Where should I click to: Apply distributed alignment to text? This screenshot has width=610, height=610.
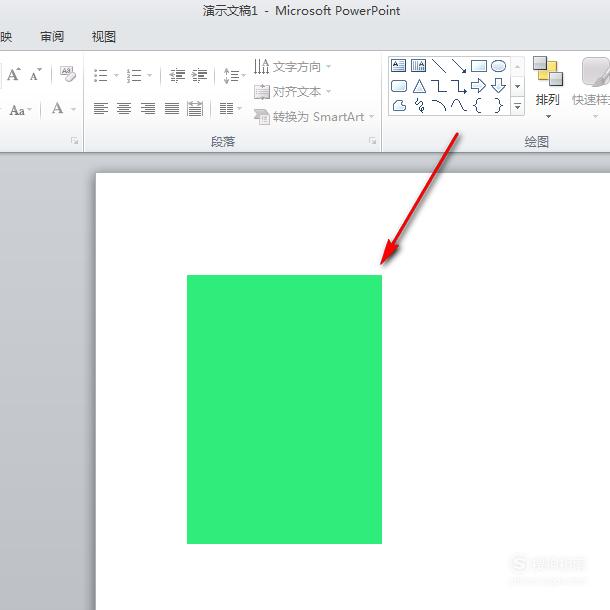(195, 109)
